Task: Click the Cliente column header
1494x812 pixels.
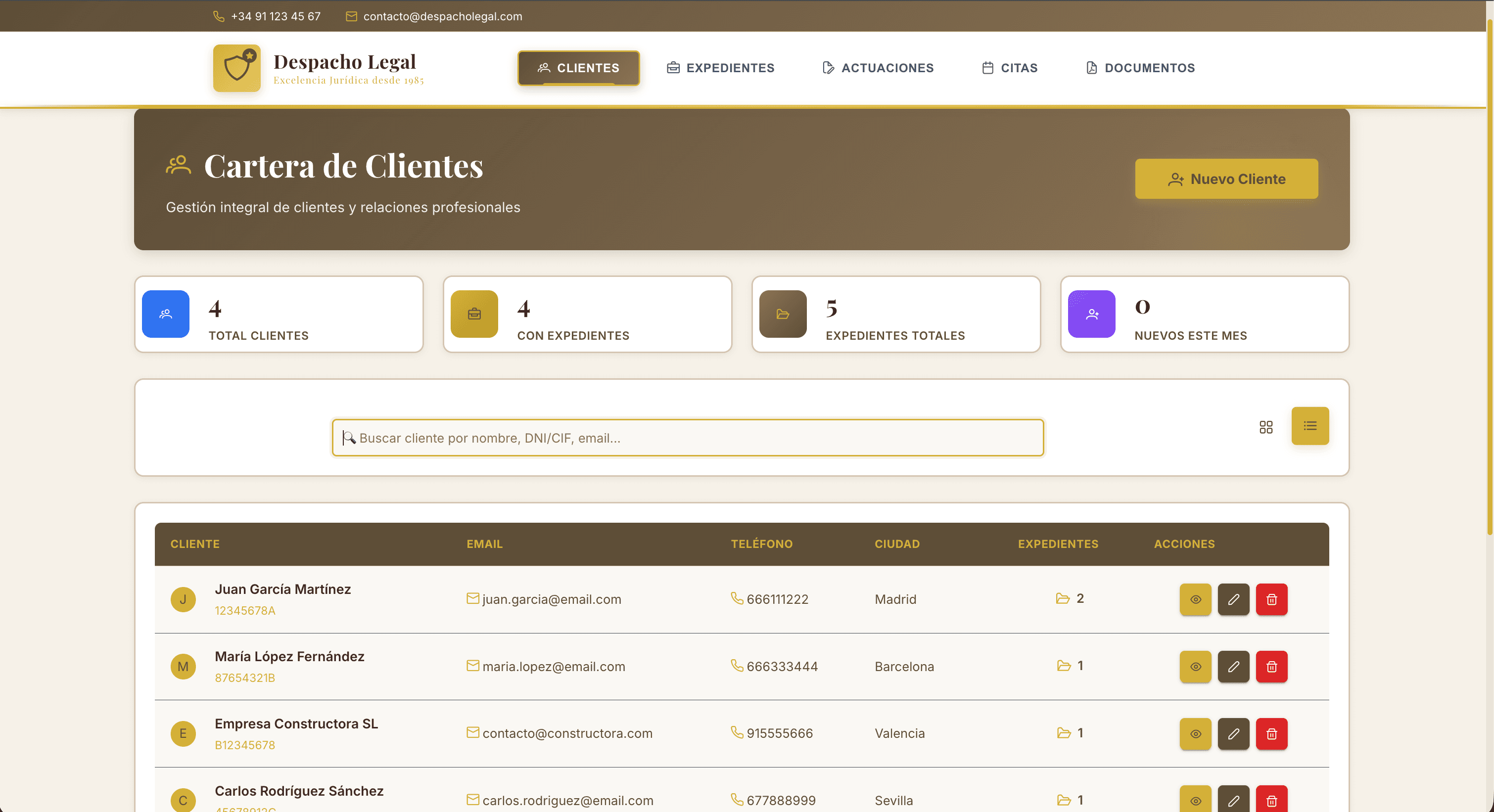Action: click(195, 543)
